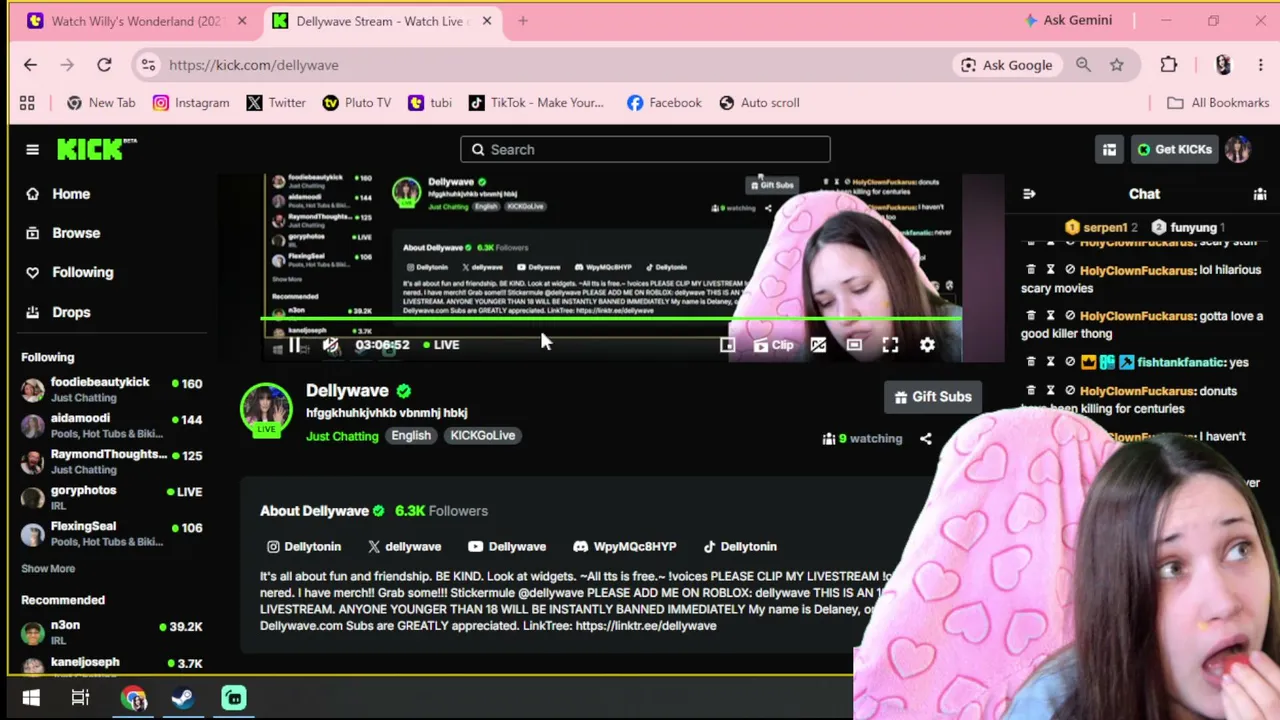This screenshot has height=720, width=1280.
Task: Open Dellywave's Instagram link Dellytonin
Action: (304, 547)
